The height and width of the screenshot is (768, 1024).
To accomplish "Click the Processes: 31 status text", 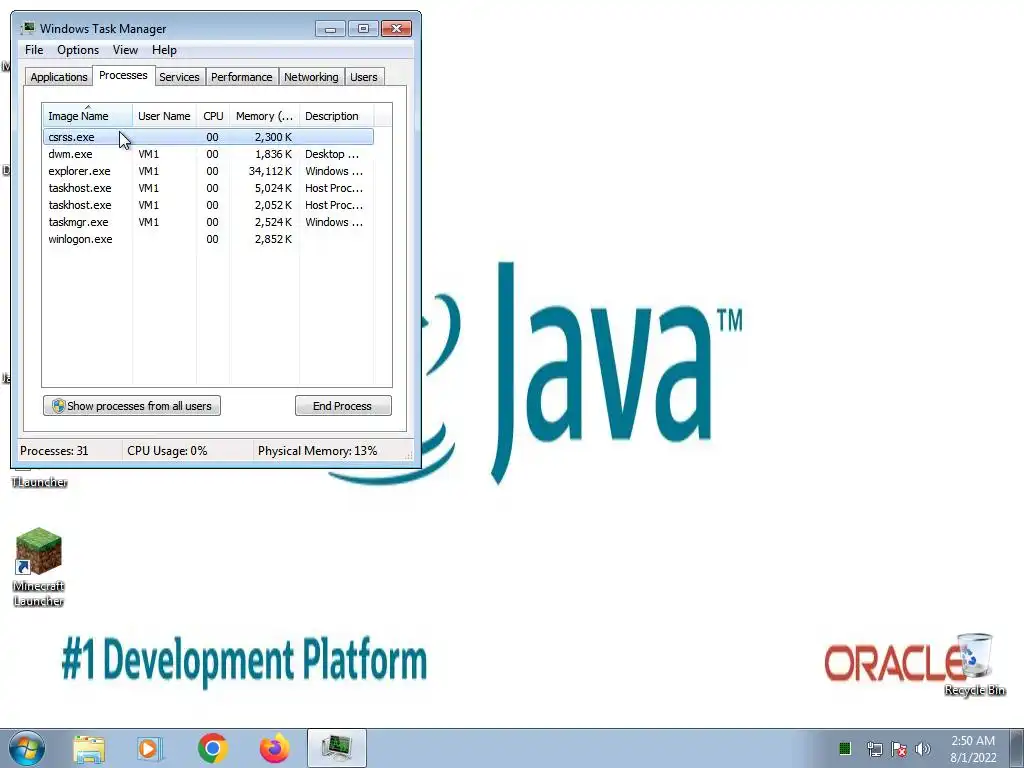I will (x=54, y=451).
